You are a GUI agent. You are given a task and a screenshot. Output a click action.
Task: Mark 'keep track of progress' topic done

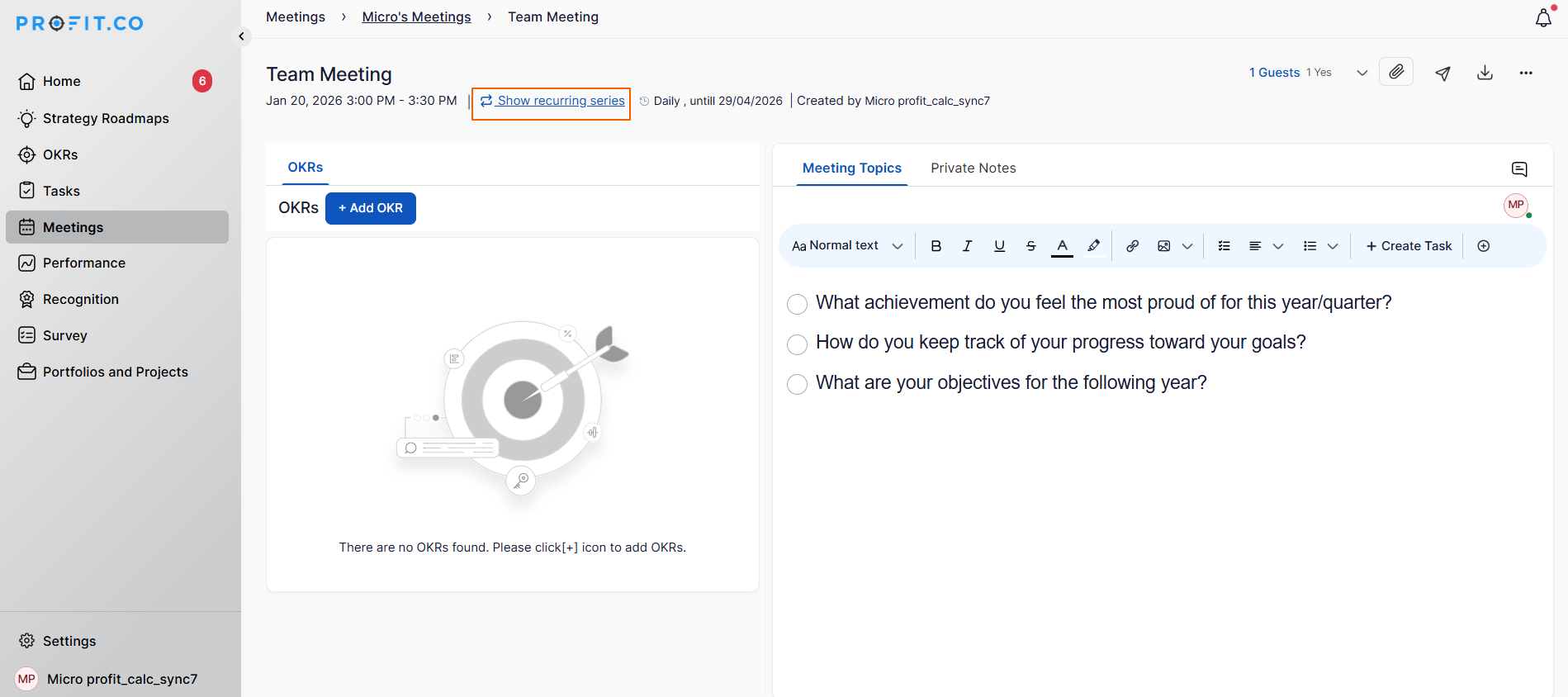(797, 344)
